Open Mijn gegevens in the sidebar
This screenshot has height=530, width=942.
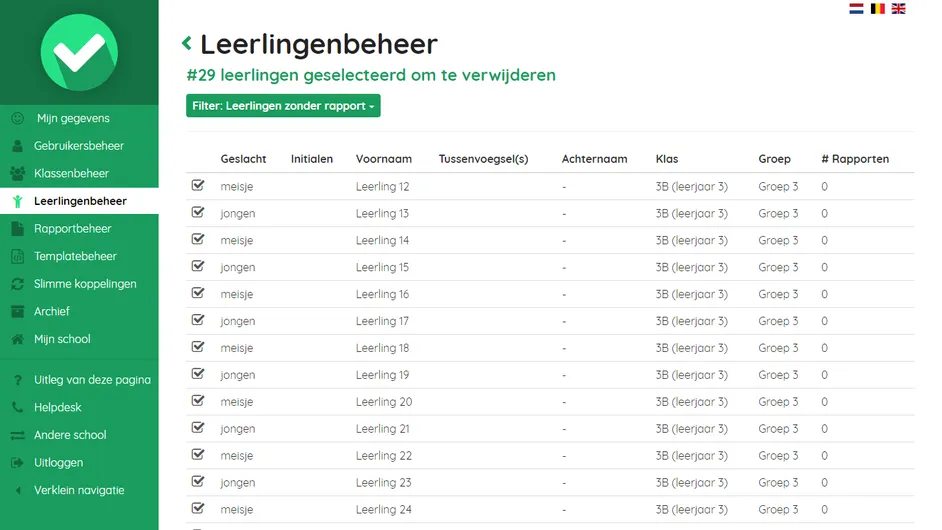click(x=73, y=118)
